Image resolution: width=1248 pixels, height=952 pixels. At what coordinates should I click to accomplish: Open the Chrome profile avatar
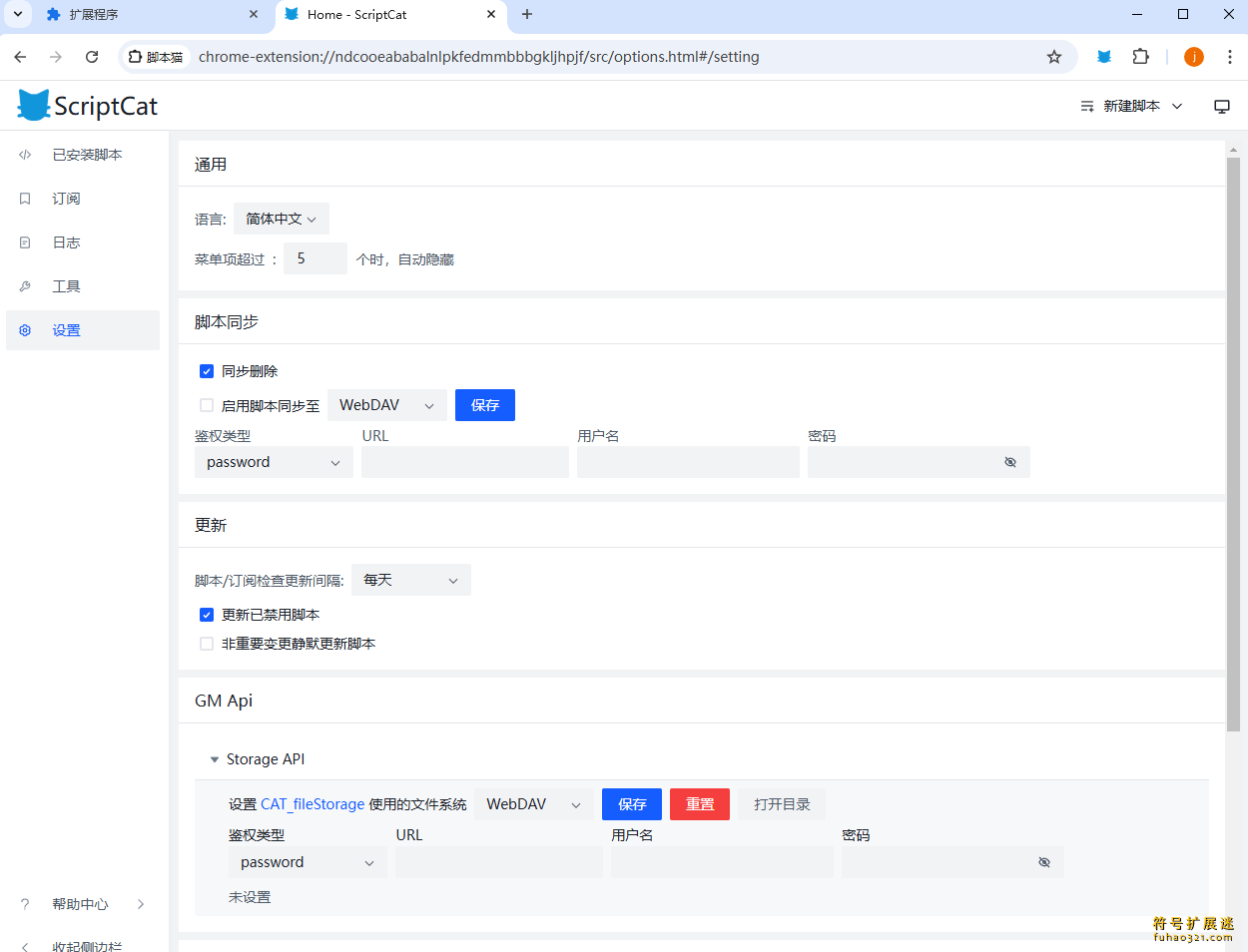[1193, 57]
